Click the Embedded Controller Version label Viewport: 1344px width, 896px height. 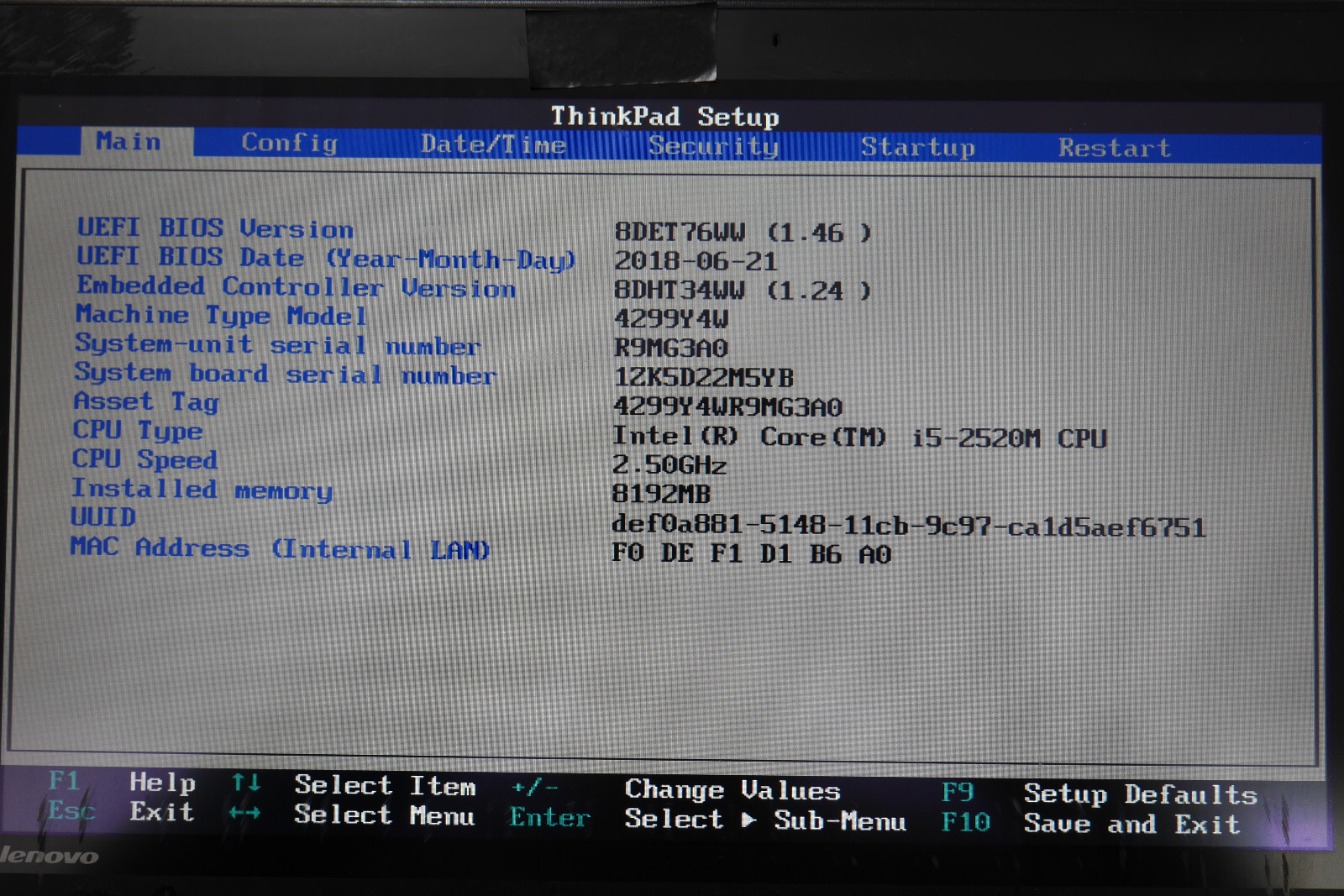pos(296,286)
